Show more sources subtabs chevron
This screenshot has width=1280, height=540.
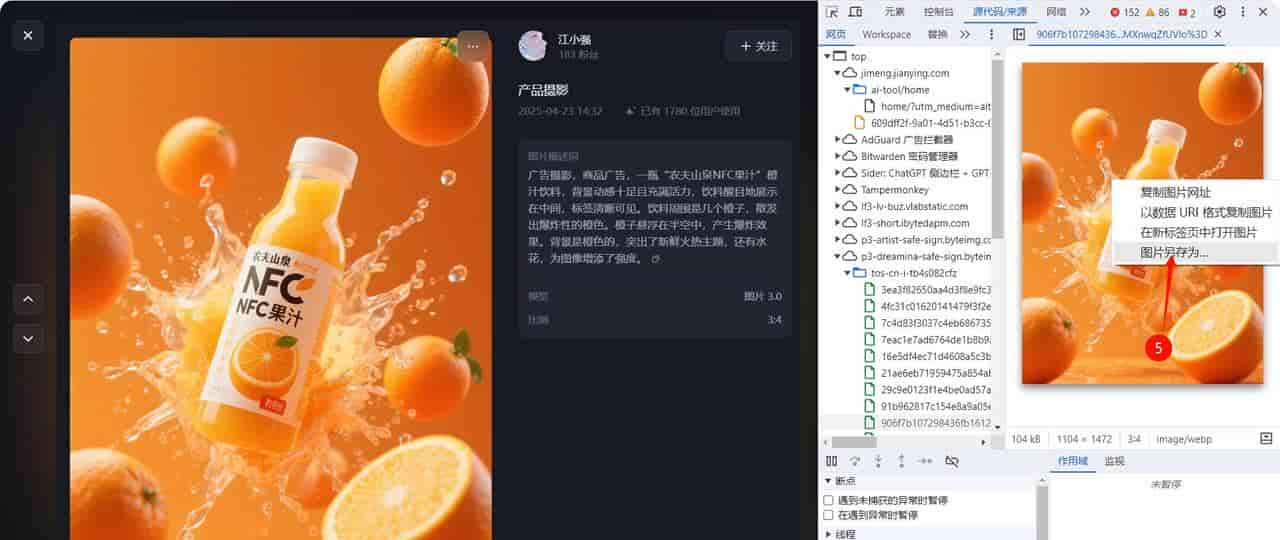click(x=965, y=34)
